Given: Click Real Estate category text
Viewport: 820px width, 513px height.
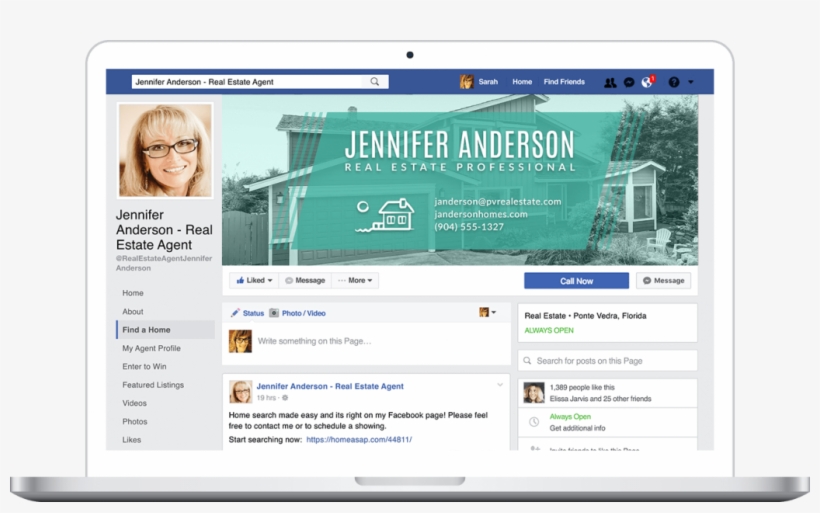Looking at the screenshot, I should click(545, 316).
